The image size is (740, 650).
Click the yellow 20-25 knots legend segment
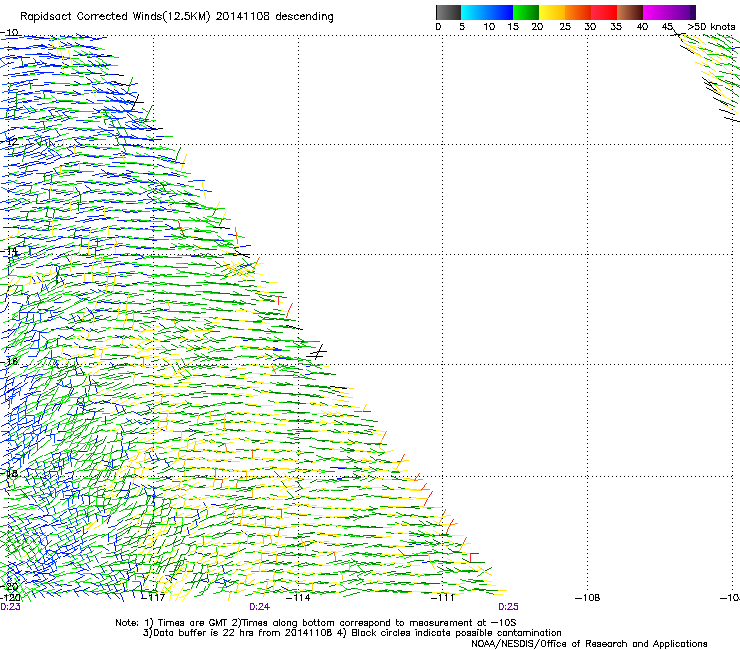552,12
